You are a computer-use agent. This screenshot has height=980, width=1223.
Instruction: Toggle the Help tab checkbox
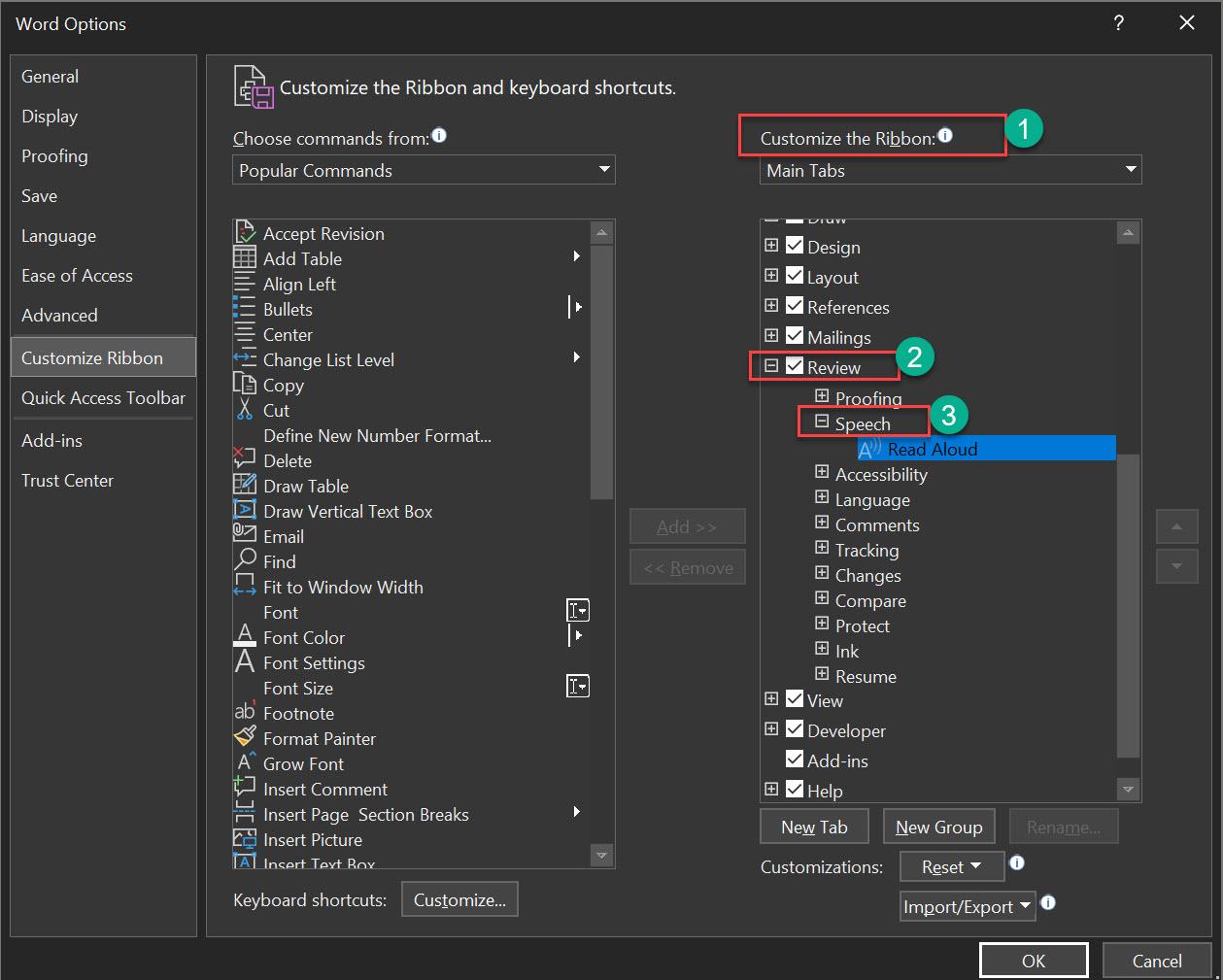(x=795, y=790)
